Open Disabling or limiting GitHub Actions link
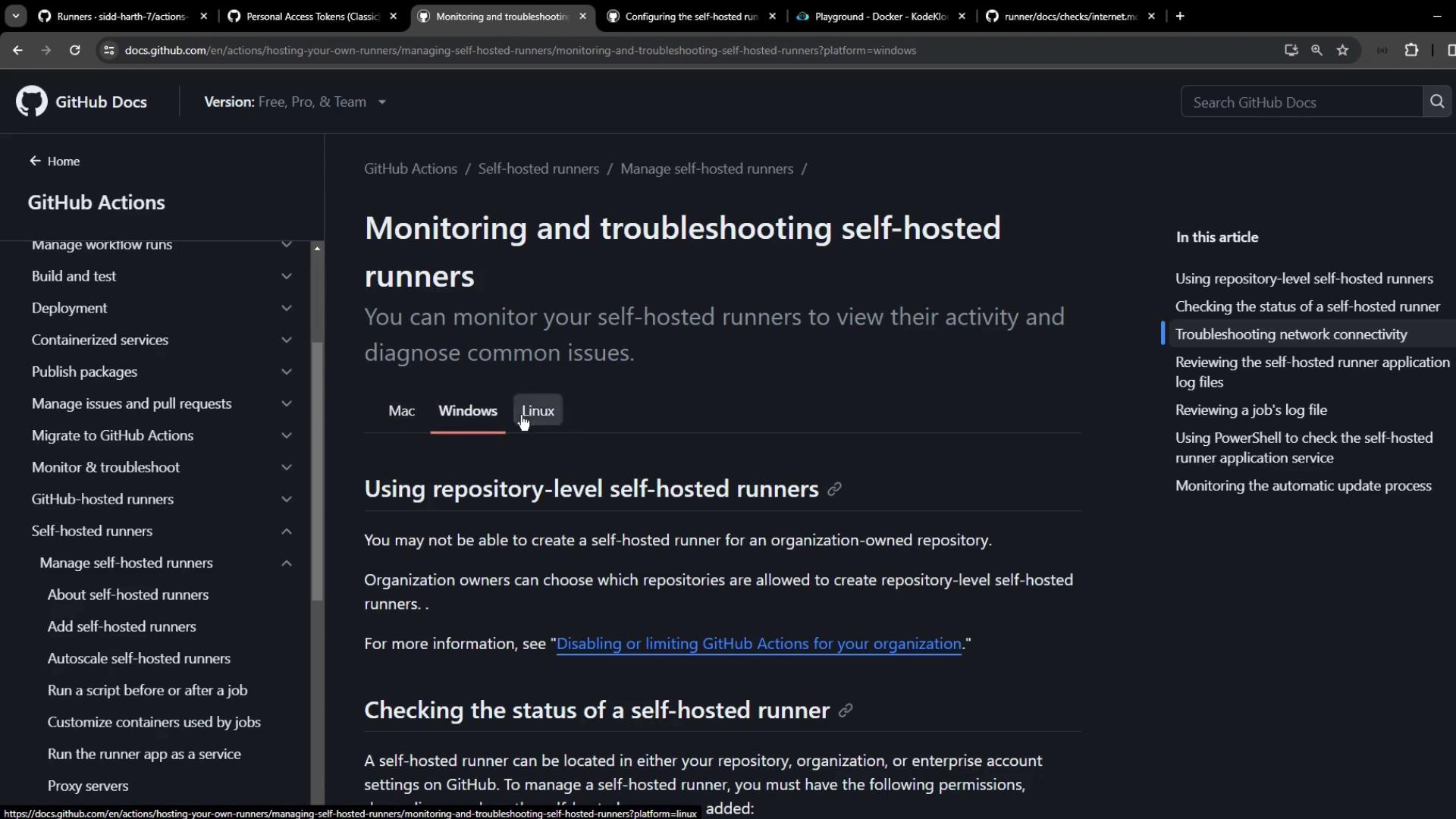This screenshot has height=819, width=1456. click(x=758, y=644)
